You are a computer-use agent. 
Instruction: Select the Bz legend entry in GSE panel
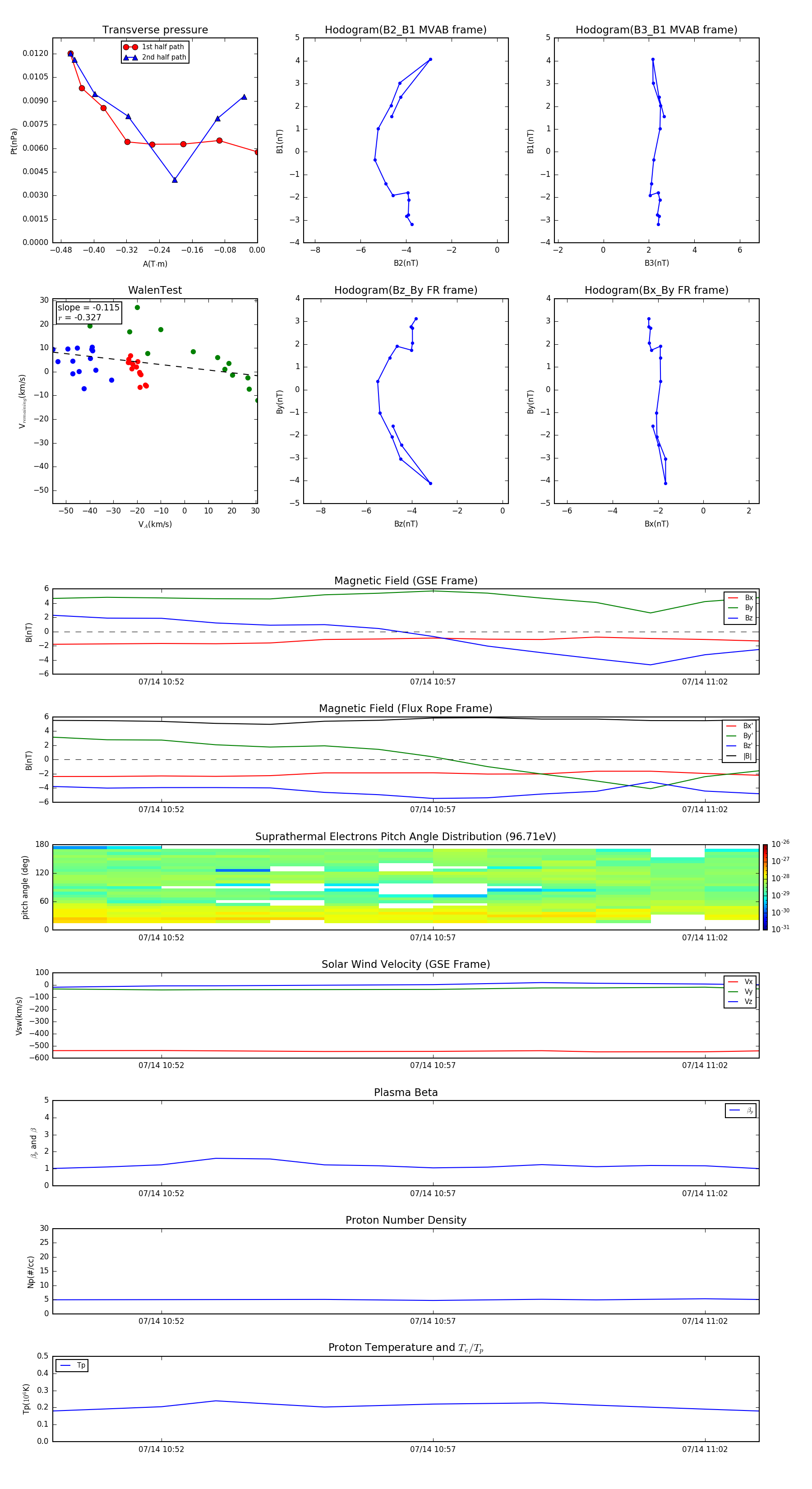(x=740, y=618)
